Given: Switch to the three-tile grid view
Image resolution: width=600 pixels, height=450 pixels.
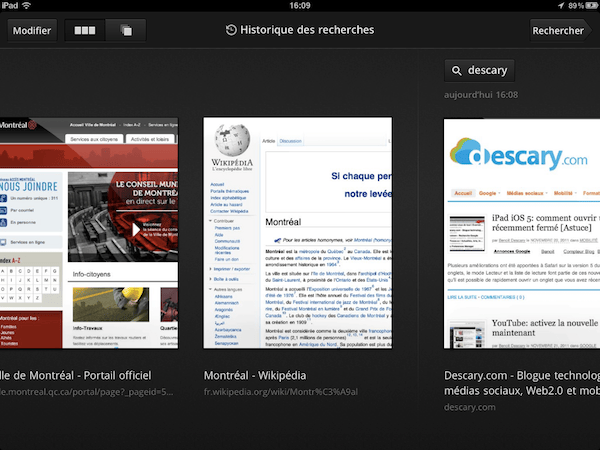Looking at the screenshot, I should [x=85, y=31].
